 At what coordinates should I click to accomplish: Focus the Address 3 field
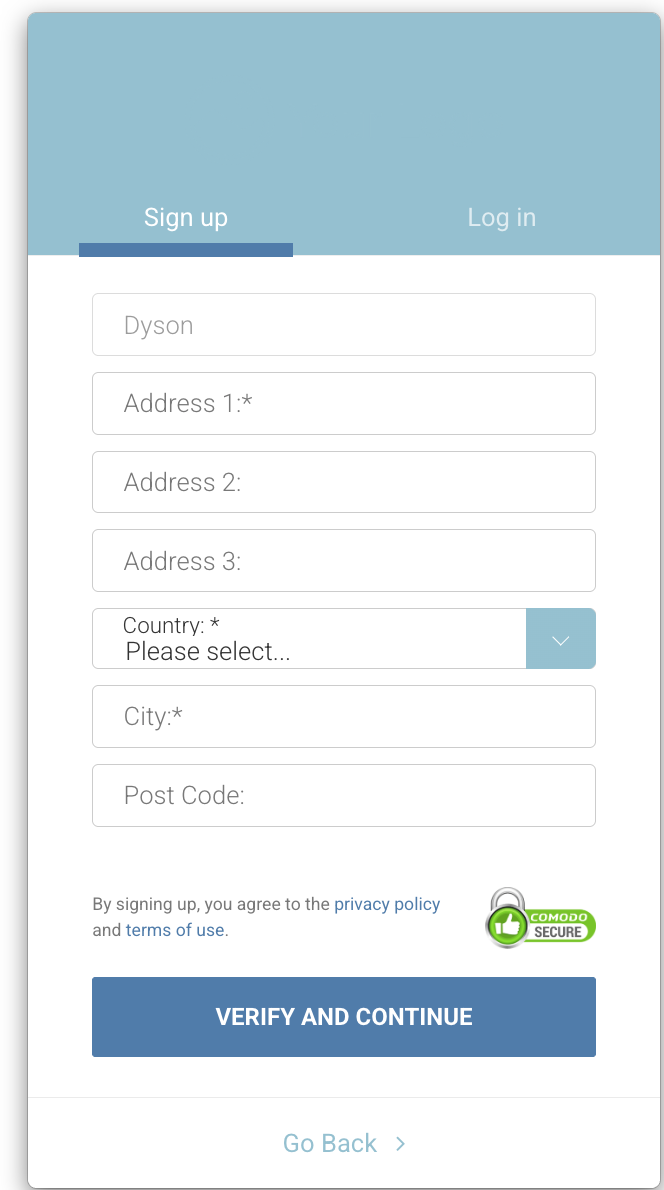(x=343, y=561)
